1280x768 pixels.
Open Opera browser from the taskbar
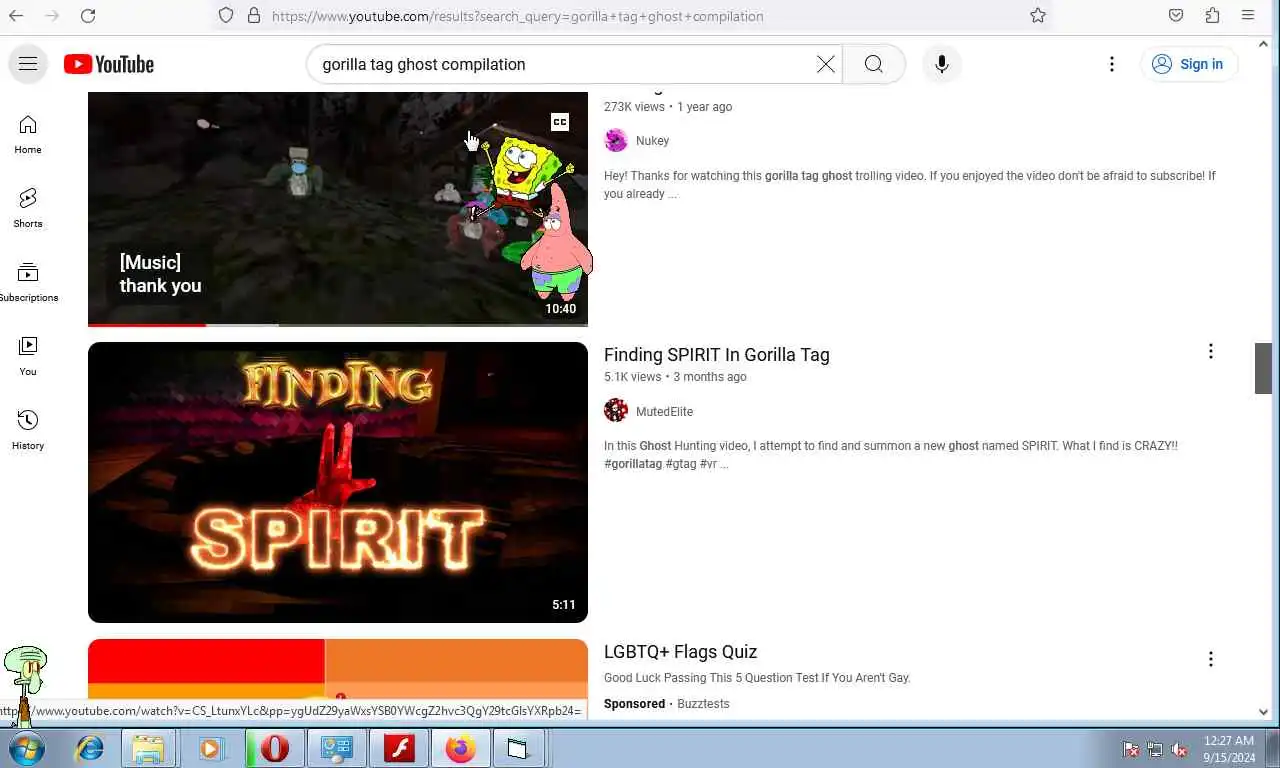274,748
